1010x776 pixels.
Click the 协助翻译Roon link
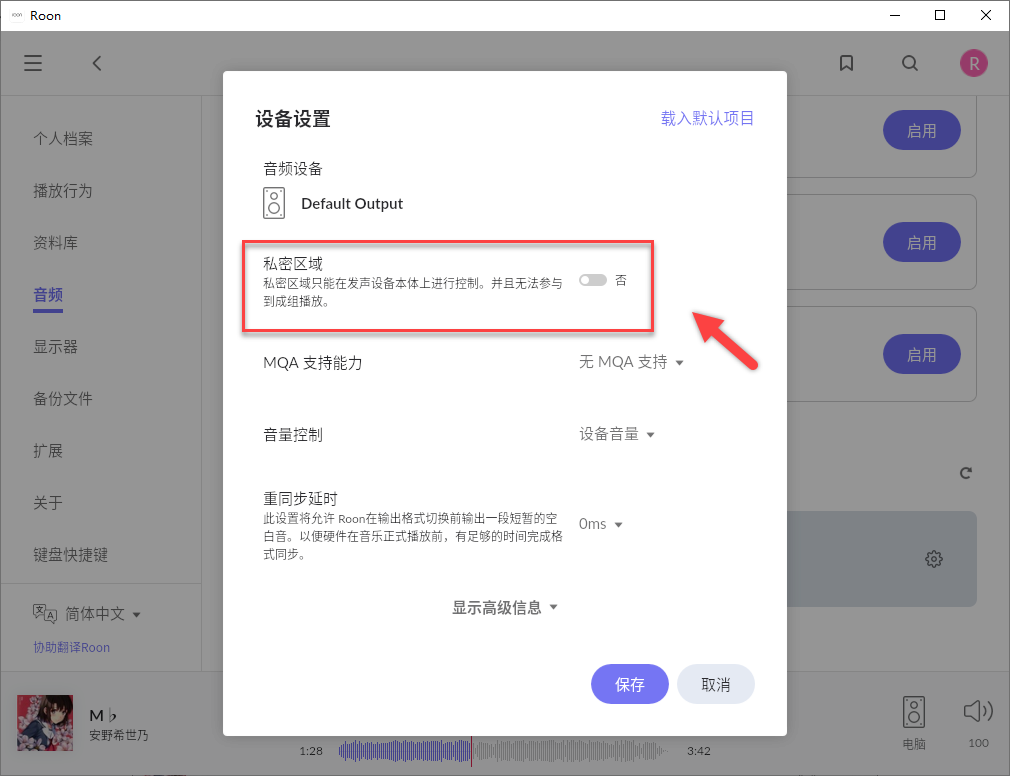[71, 647]
